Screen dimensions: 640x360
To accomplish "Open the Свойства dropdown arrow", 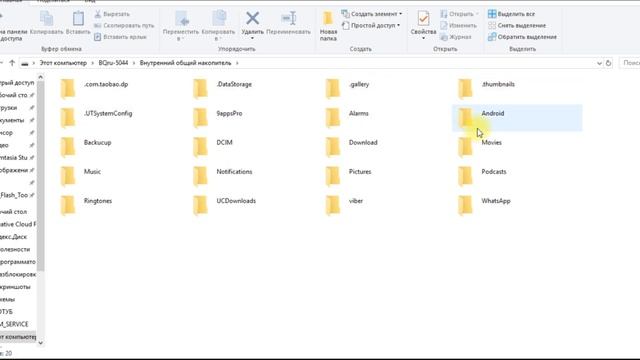I will [x=423, y=38].
